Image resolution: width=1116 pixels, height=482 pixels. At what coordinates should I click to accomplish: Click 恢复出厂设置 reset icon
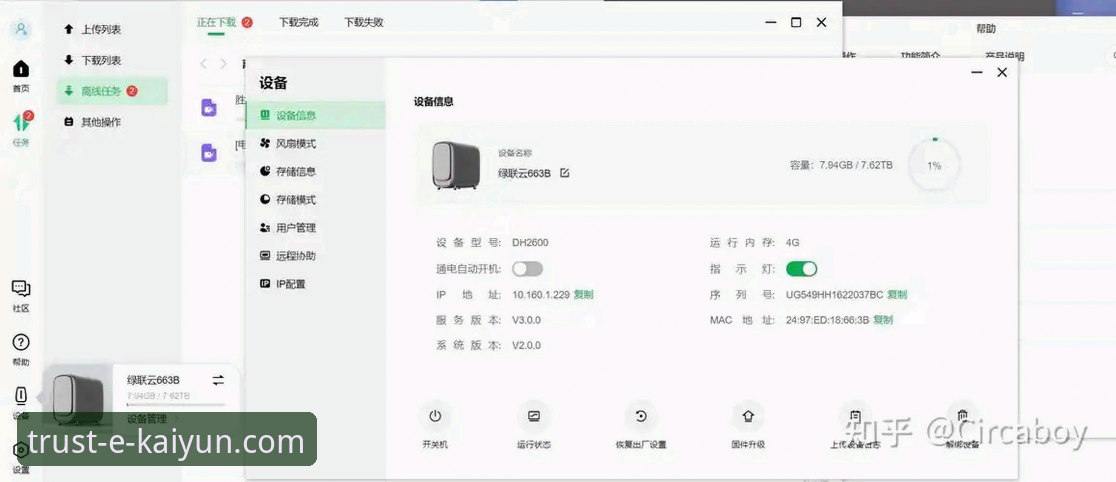[641, 416]
